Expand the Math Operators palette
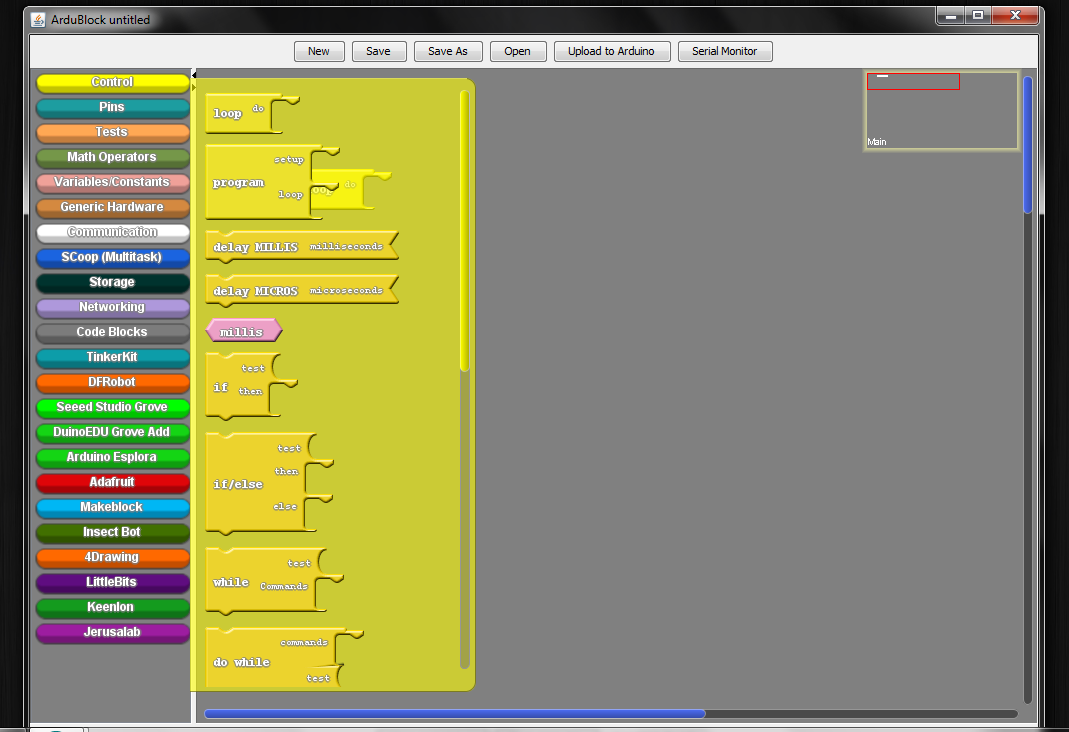 [112, 157]
